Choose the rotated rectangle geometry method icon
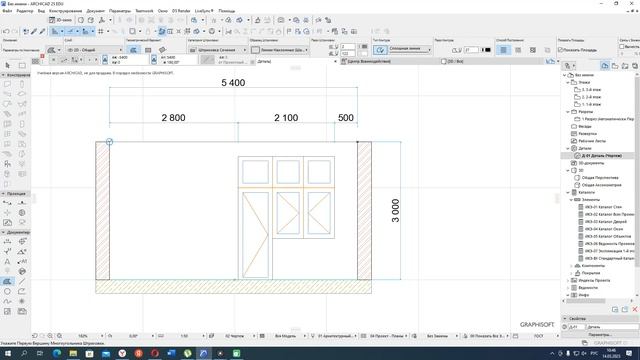640x360 pixels. point(162,50)
